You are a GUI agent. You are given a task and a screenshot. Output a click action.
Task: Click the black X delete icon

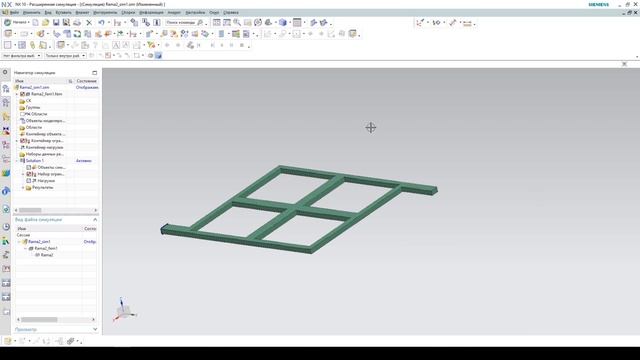click(89, 22)
